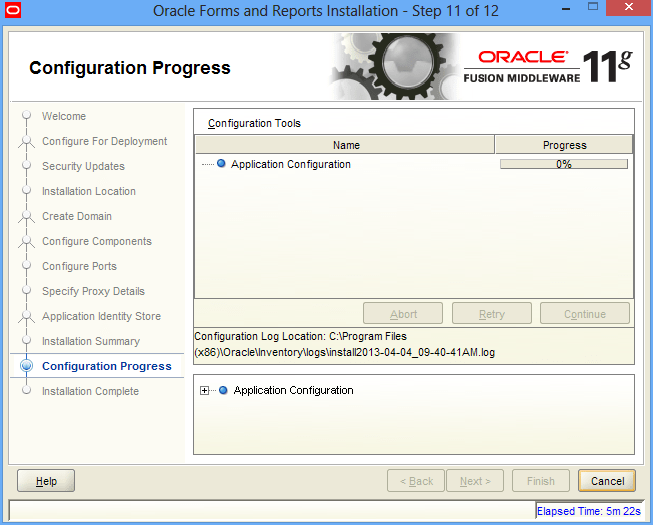
Task: Click Configure For Deployment step marker
Action: click(x=27, y=142)
